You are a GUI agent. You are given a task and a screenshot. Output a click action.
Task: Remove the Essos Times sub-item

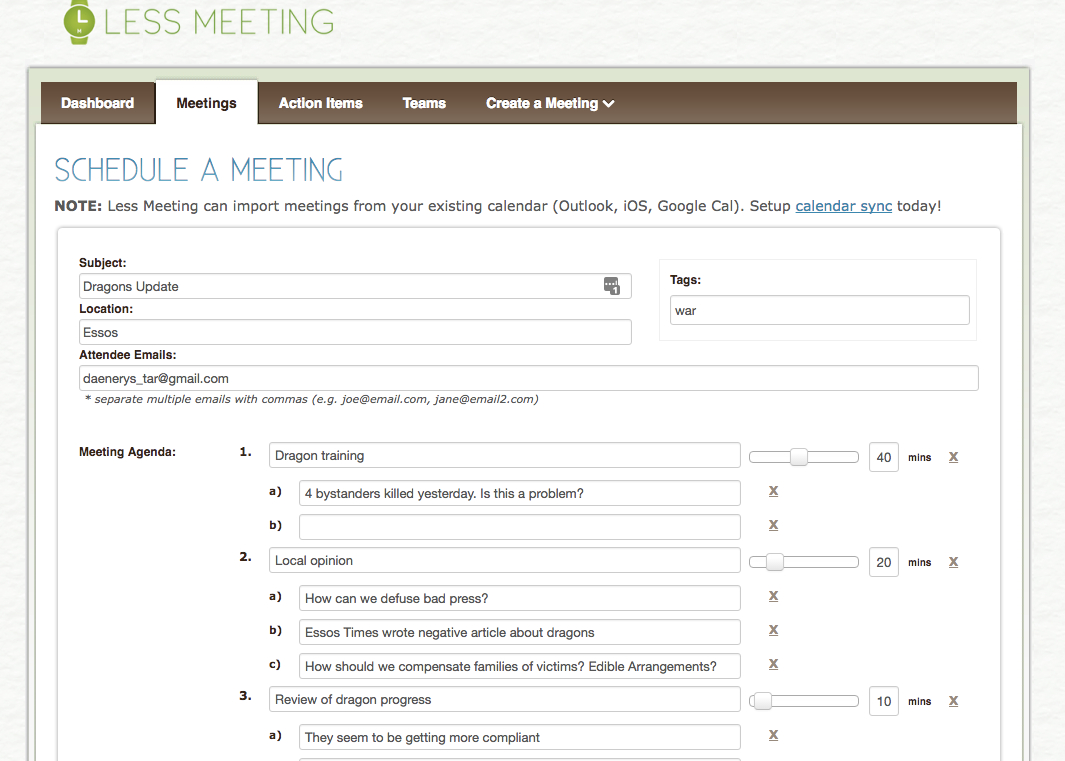click(x=773, y=630)
